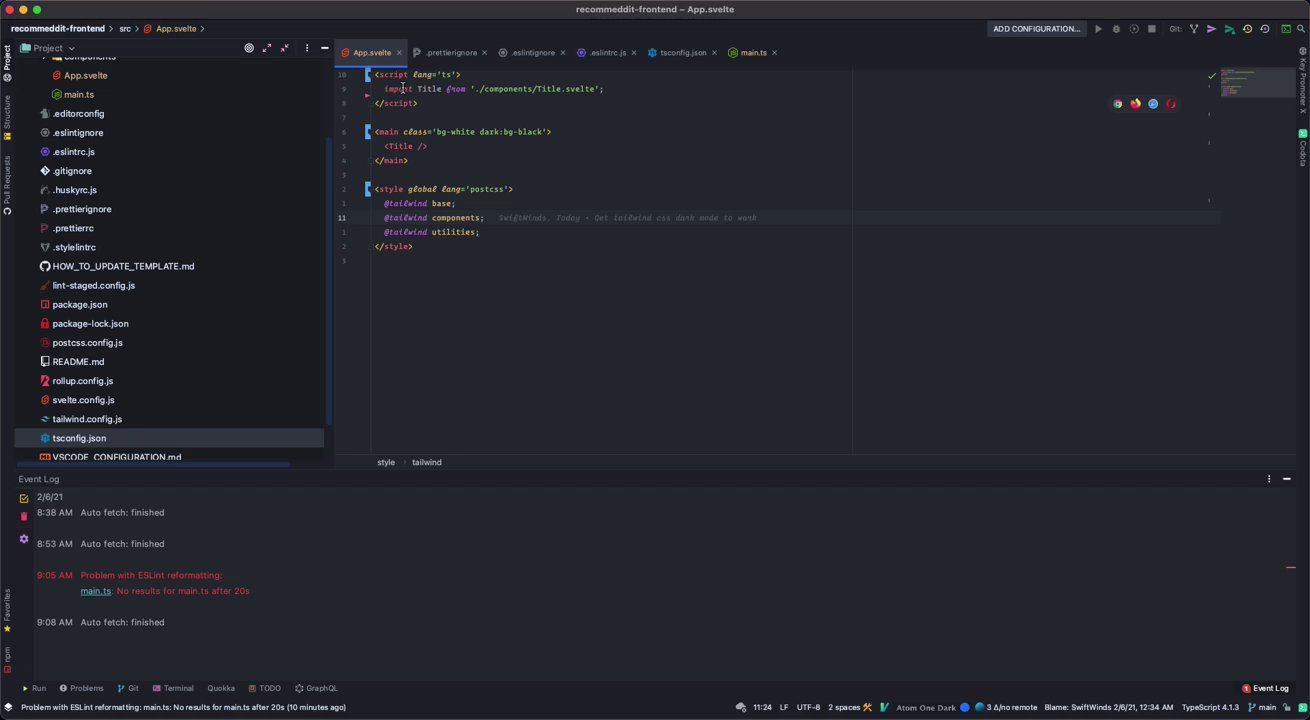Locate opened file in Project tree

coord(249,48)
